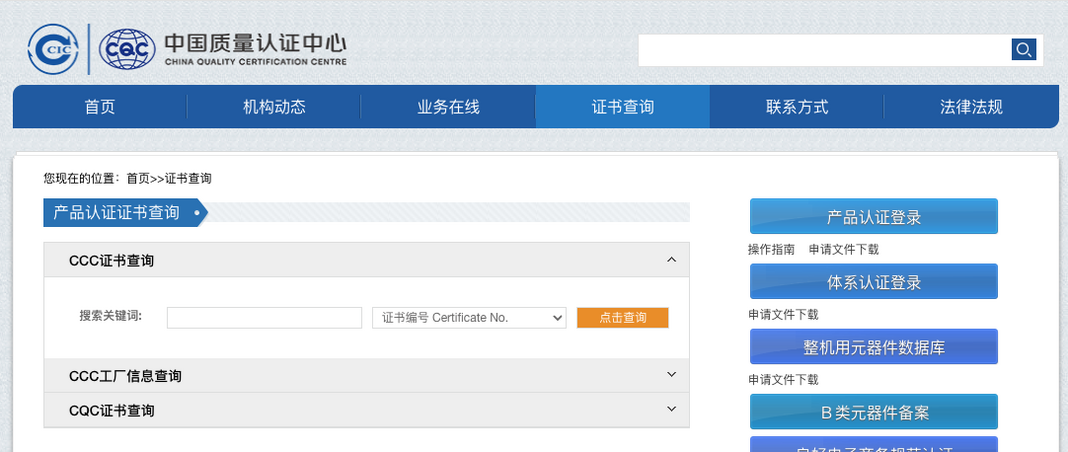Click the magnifier search icon
1068x452 pixels.
pos(1023,50)
